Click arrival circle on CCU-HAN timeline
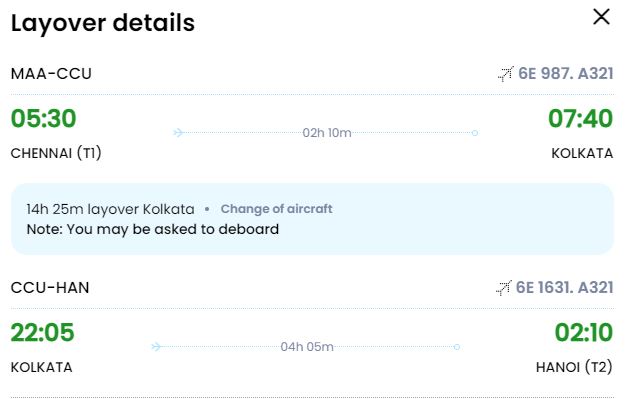The height and width of the screenshot is (399, 630). (x=456, y=347)
